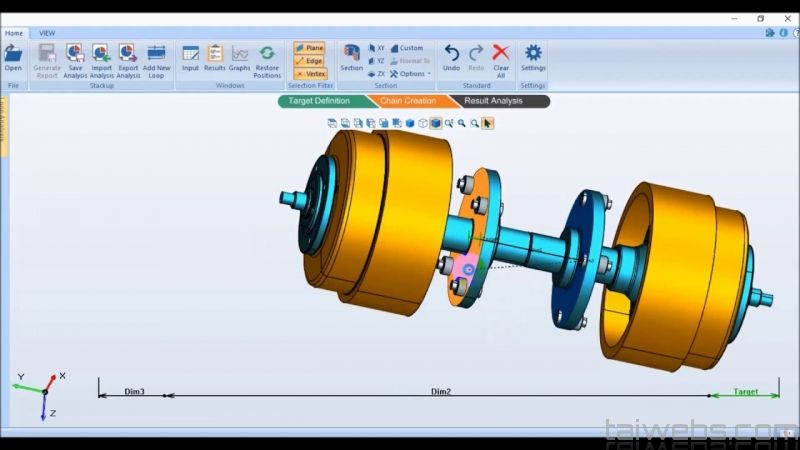The height and width of the screenshot is (450, 800).
Task: Toggle the Edge selection filter
Action: click(x=309, y=61)
